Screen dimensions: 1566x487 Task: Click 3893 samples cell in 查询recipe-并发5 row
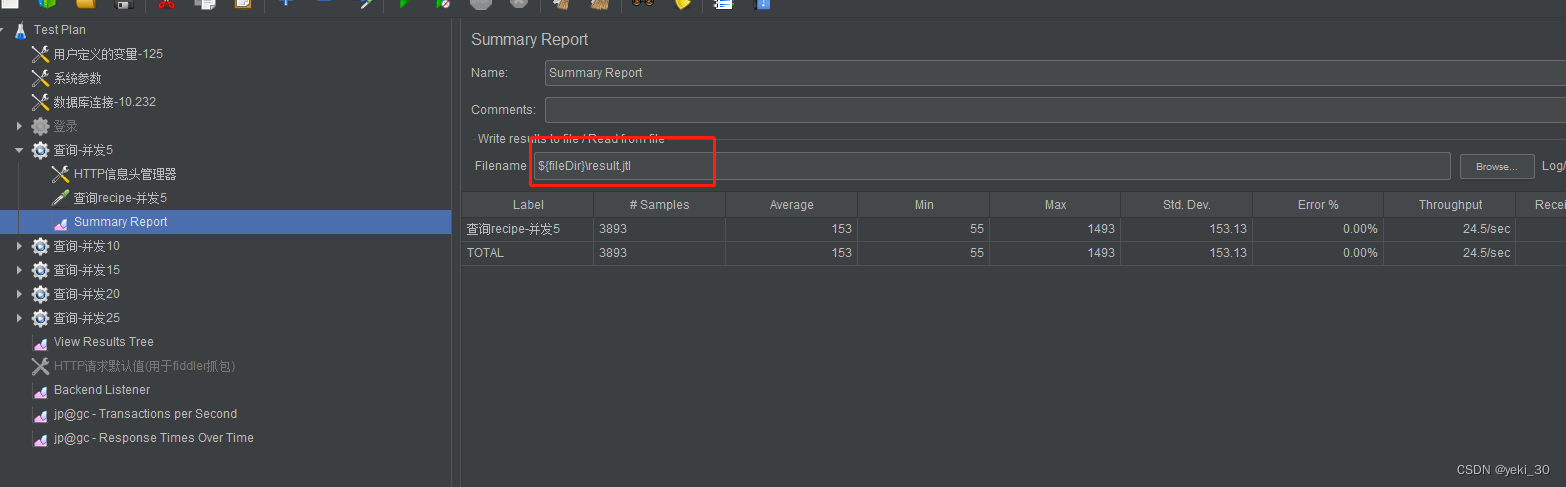pyautogui.click(x=659, y=229)
